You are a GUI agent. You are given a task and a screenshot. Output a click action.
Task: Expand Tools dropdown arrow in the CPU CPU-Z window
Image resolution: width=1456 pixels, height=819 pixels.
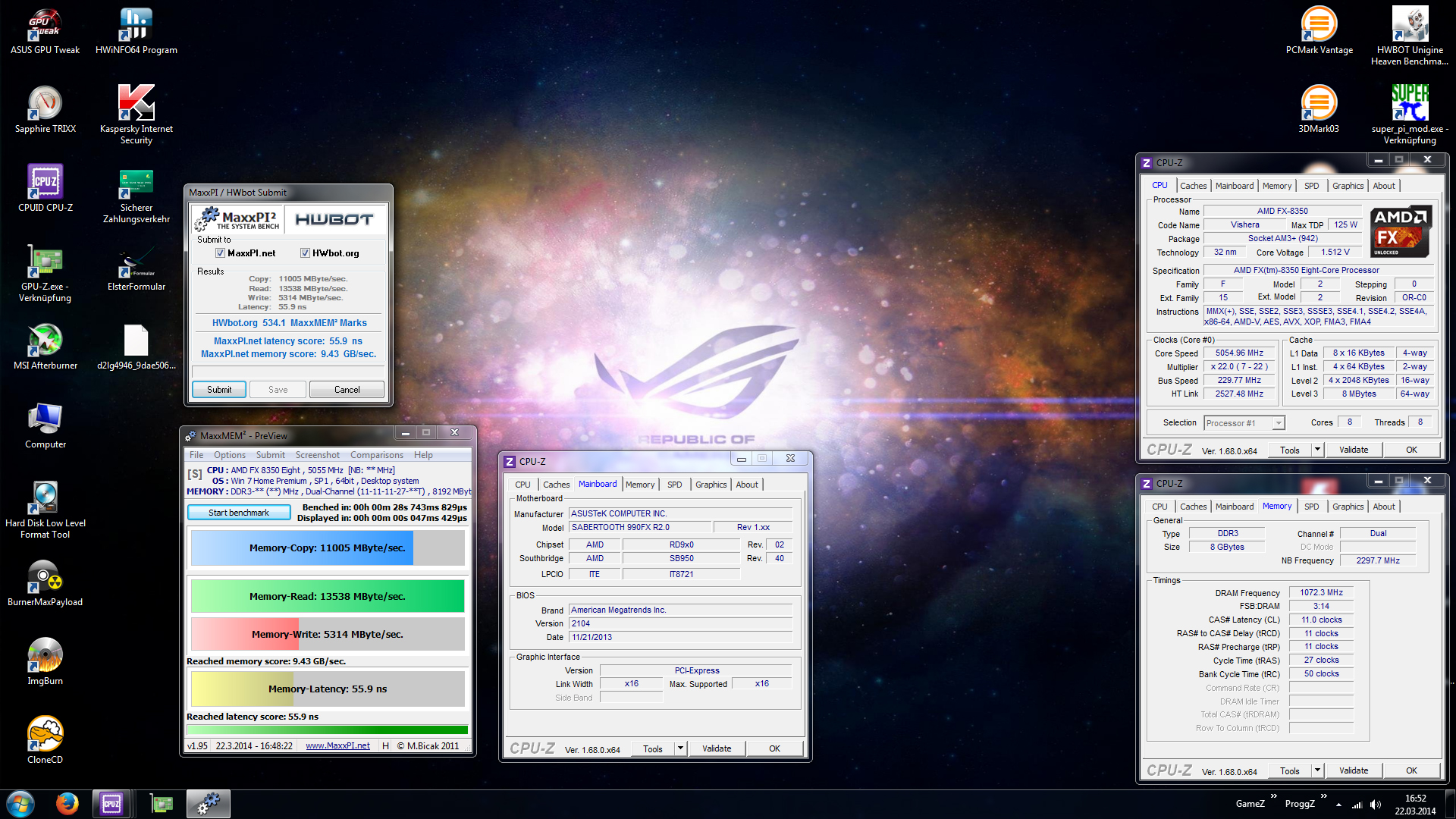1317,450
